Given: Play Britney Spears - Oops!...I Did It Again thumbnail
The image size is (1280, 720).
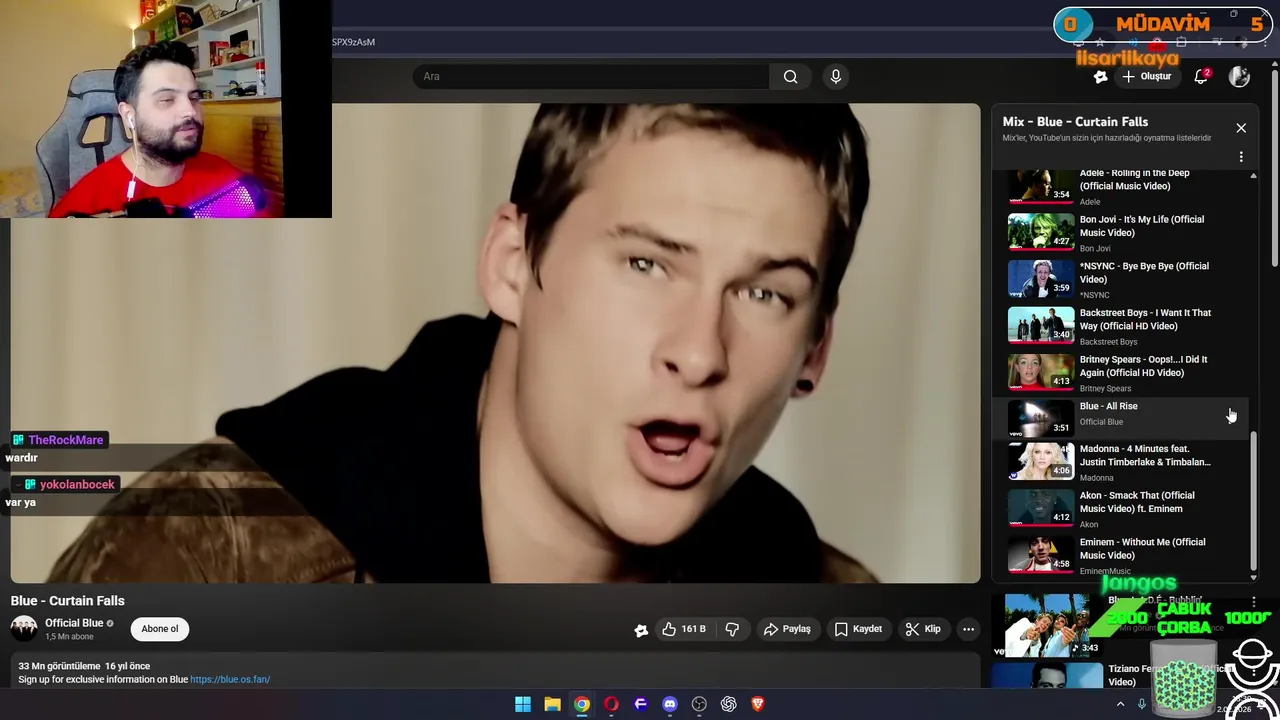Looking at the screenshot, I should click(1041, 372).
